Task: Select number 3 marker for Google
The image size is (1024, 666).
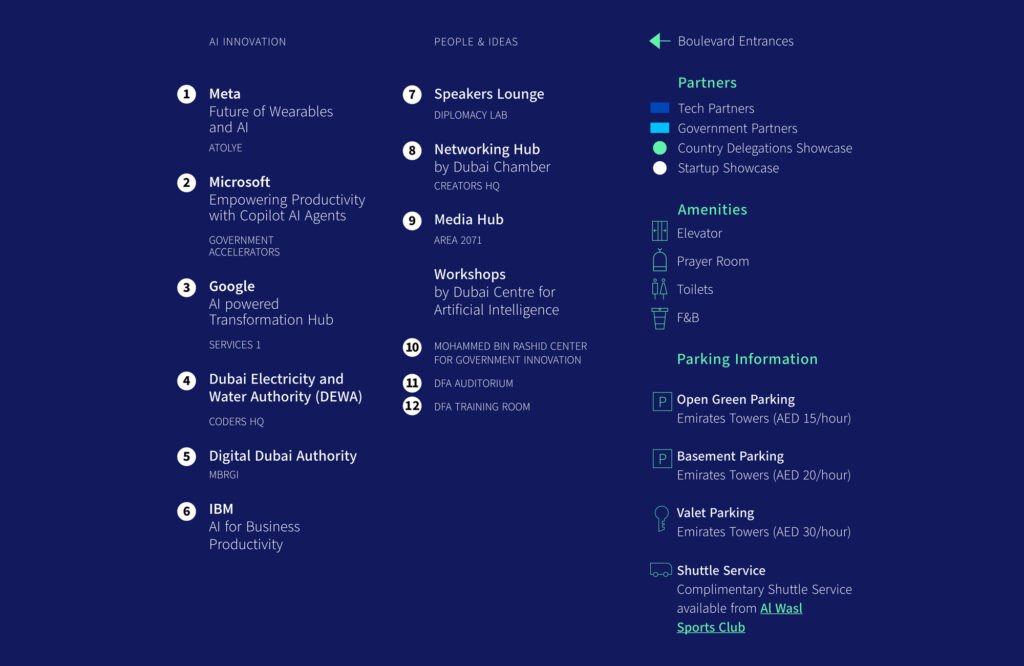Action: click(187, 287)
